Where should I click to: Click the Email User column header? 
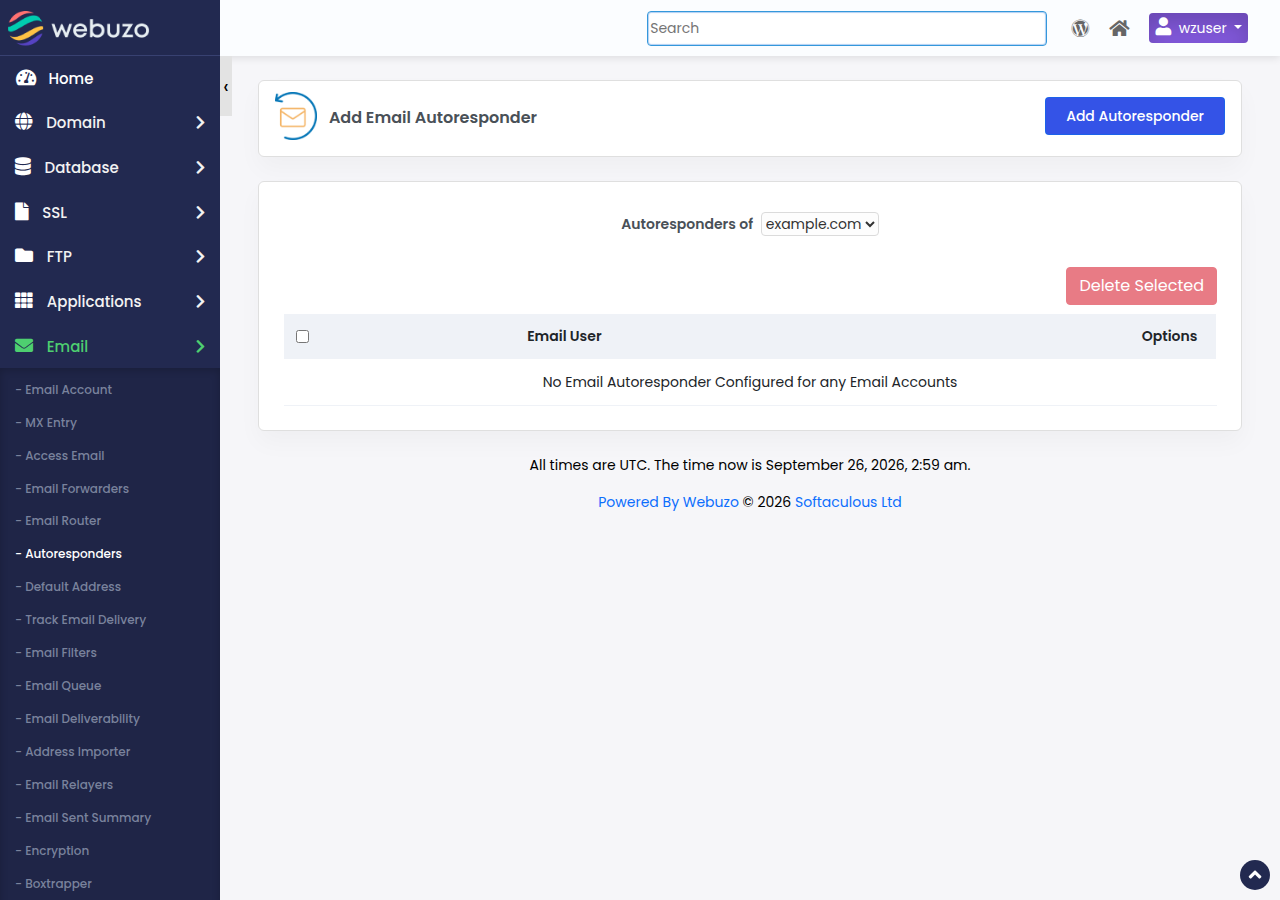pos(564,336)
